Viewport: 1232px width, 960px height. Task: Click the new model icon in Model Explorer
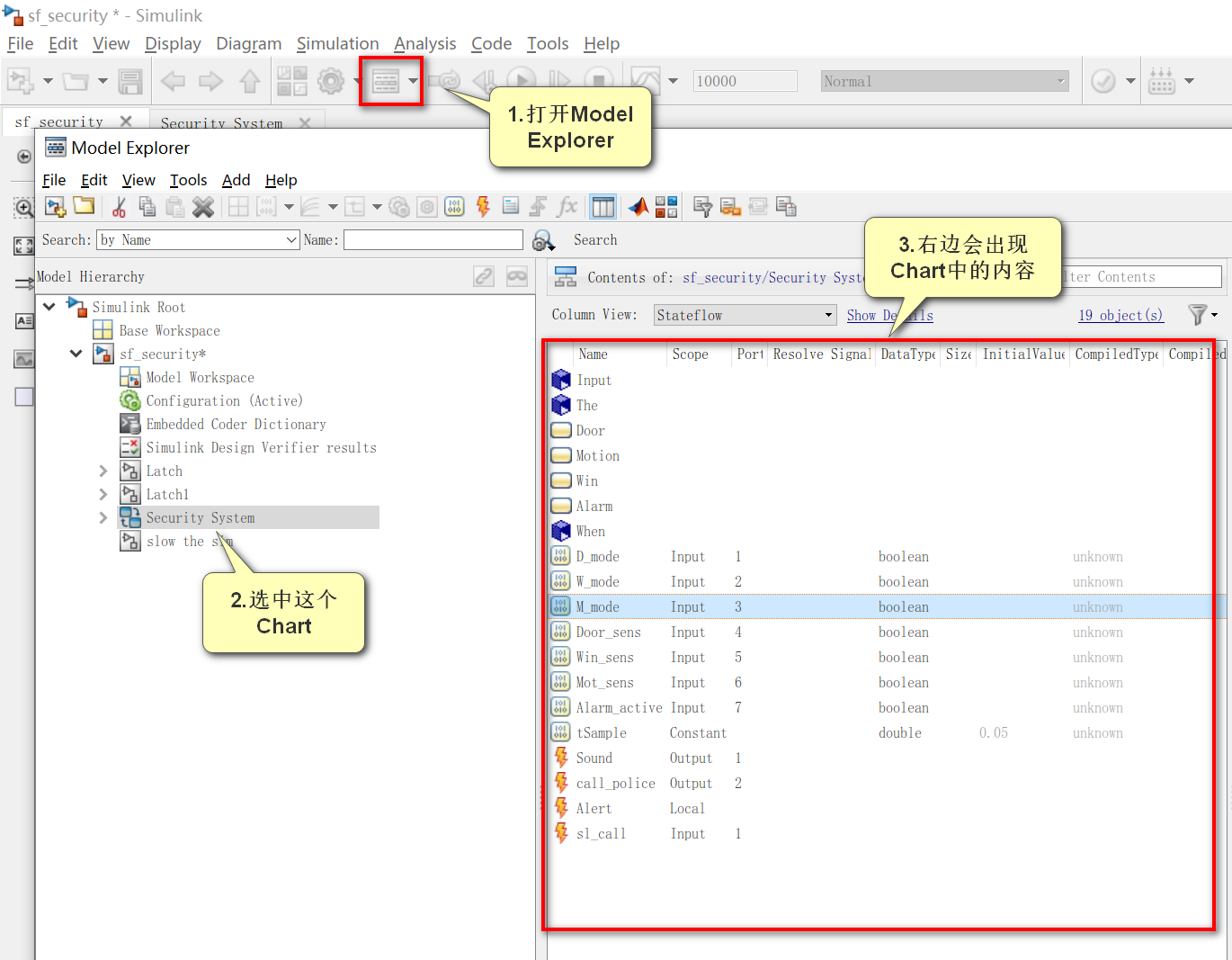point(56,207)
